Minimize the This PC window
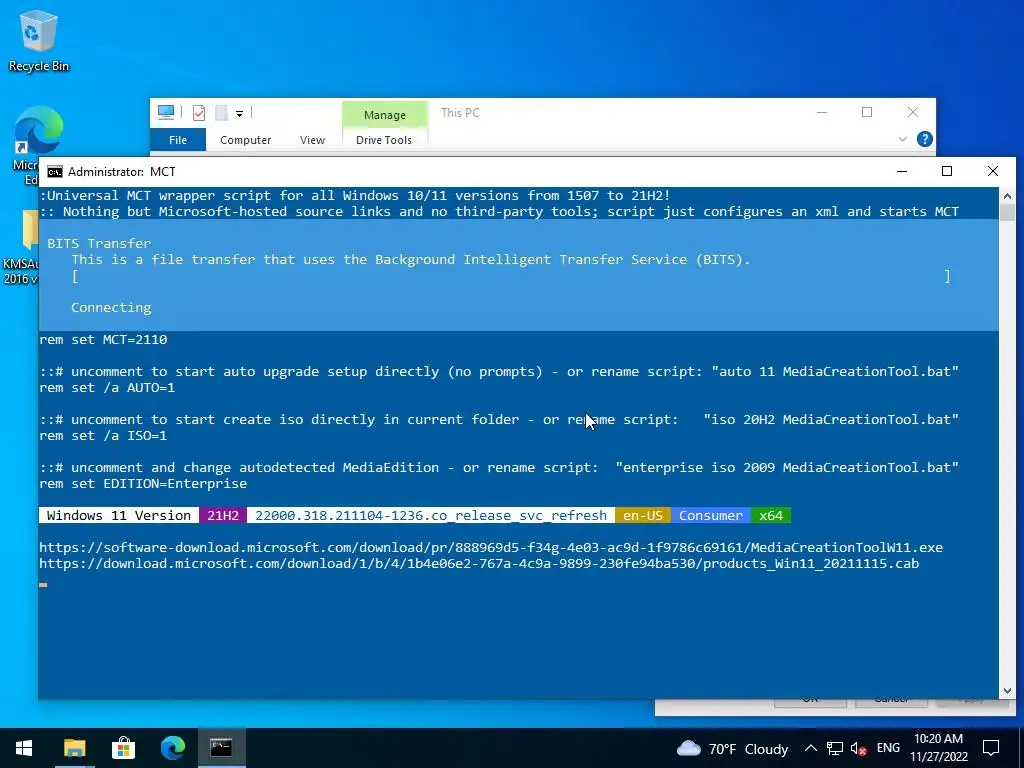The image size is (1024, 768). coord(822,112)
